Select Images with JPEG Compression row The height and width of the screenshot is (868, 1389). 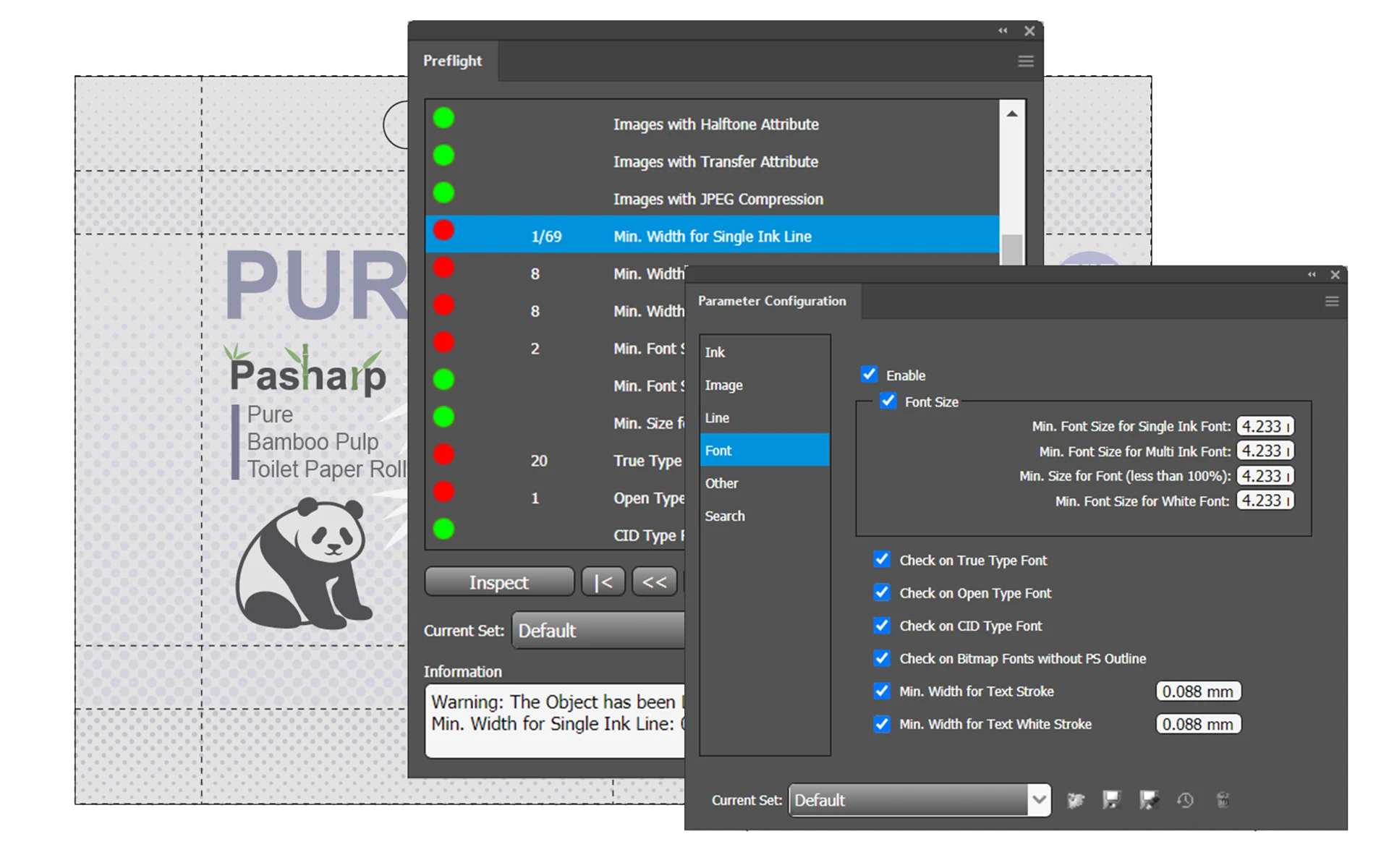[x=713, y=198]
